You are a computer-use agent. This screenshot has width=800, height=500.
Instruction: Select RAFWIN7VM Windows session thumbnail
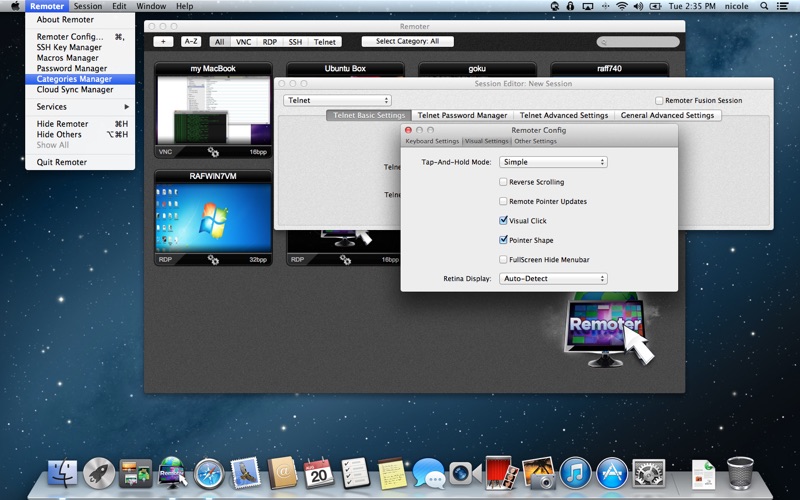pyautogui.click(x=213, y=218)
